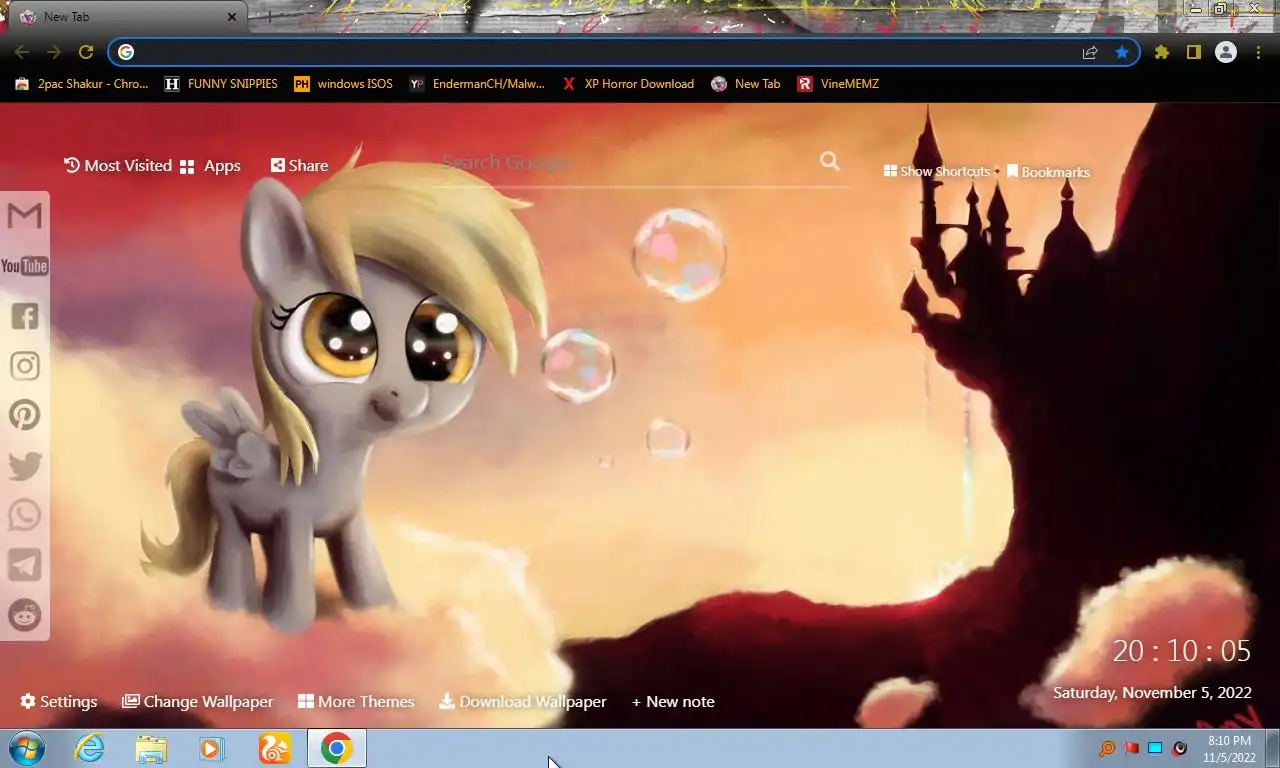The height and width of the screenshot is (768, 1280).
Task: Show Most Visited sites
Action: 118,165
